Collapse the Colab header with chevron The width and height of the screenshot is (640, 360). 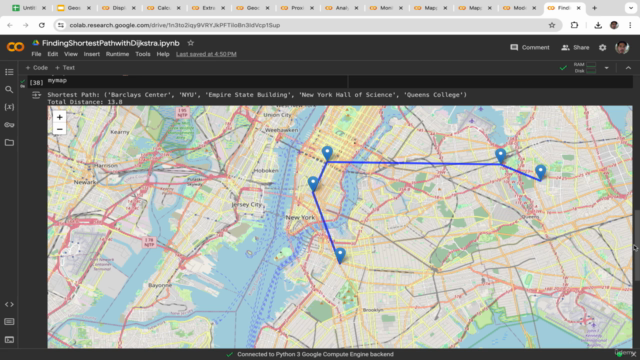[x=628, y=68]
